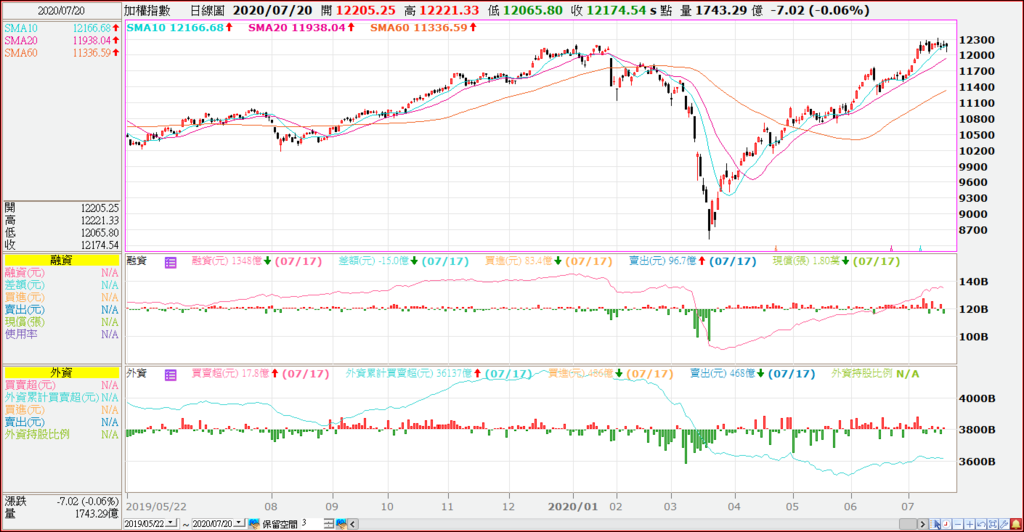This screenshot has height=532, width=1024.
Task: Click 外資累計買賣超(元) row in left panel
Action: (x=62, y=398)
